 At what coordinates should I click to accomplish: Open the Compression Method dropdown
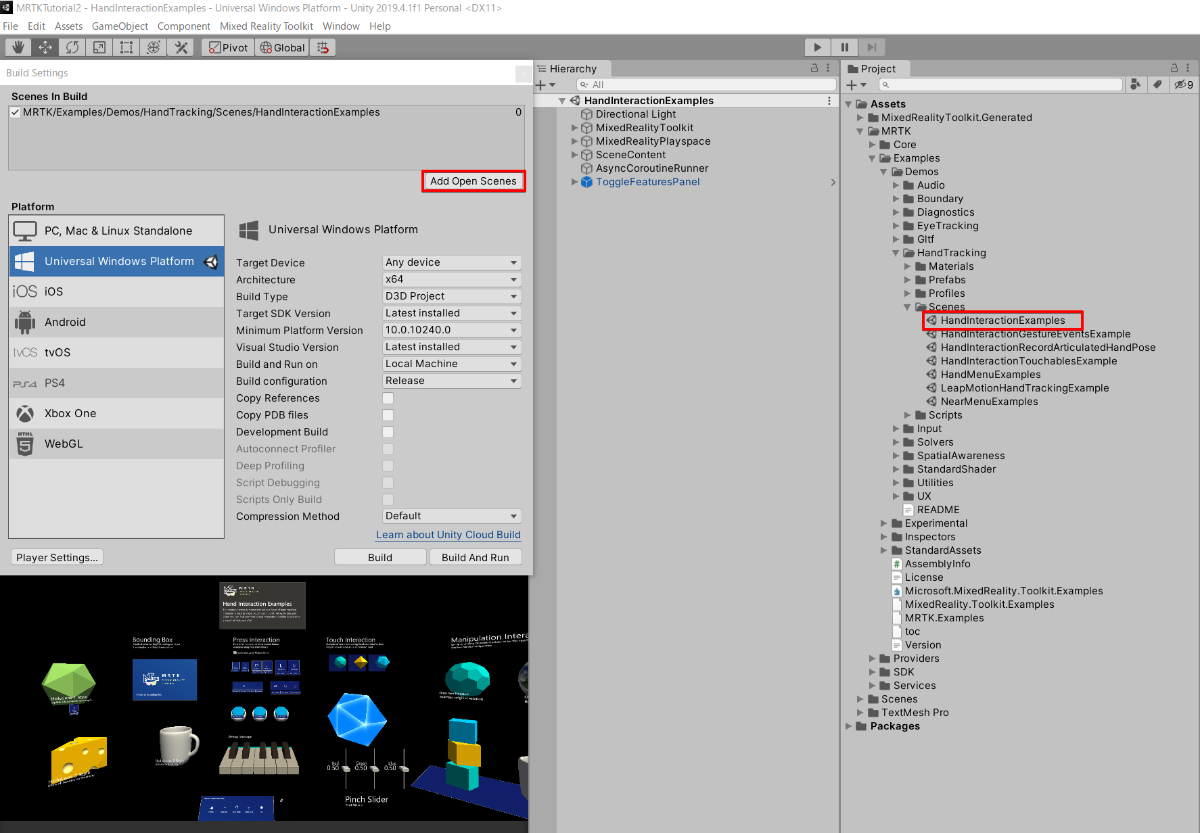(x=452, y=516)
